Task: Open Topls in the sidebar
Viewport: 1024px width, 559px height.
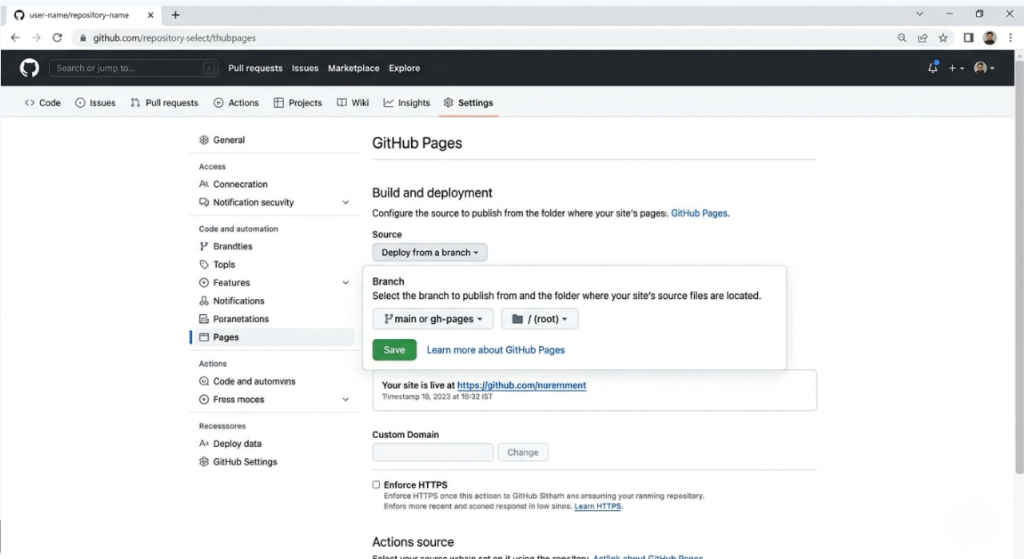Action: coord(217,264)
